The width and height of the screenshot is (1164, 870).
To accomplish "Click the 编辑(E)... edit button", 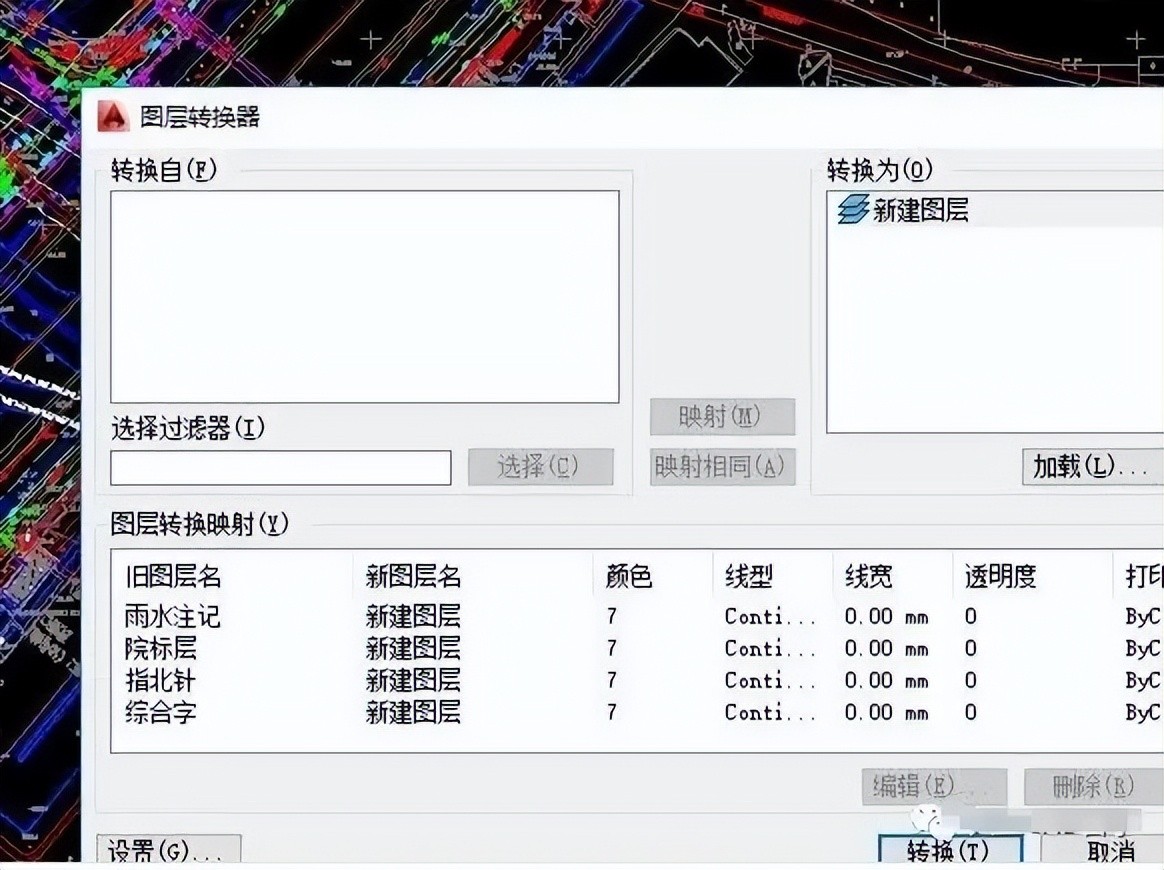I will pyautogui.click(x=933, y=787).
